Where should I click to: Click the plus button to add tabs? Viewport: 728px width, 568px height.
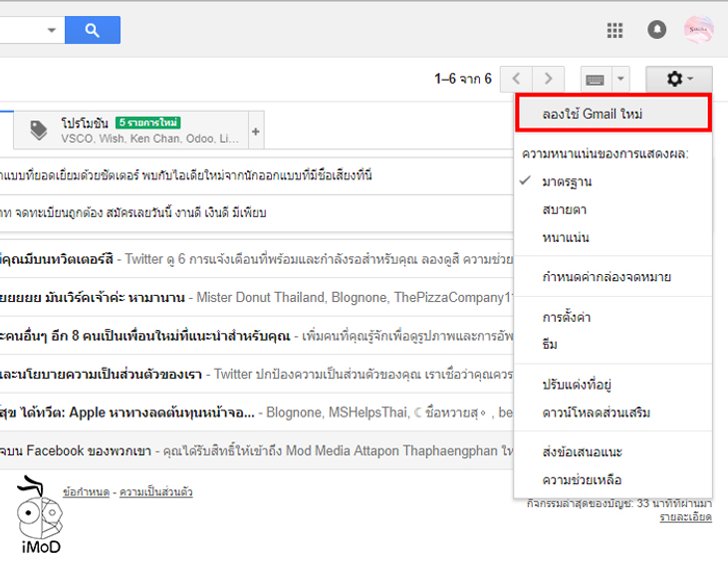(256, 131)
